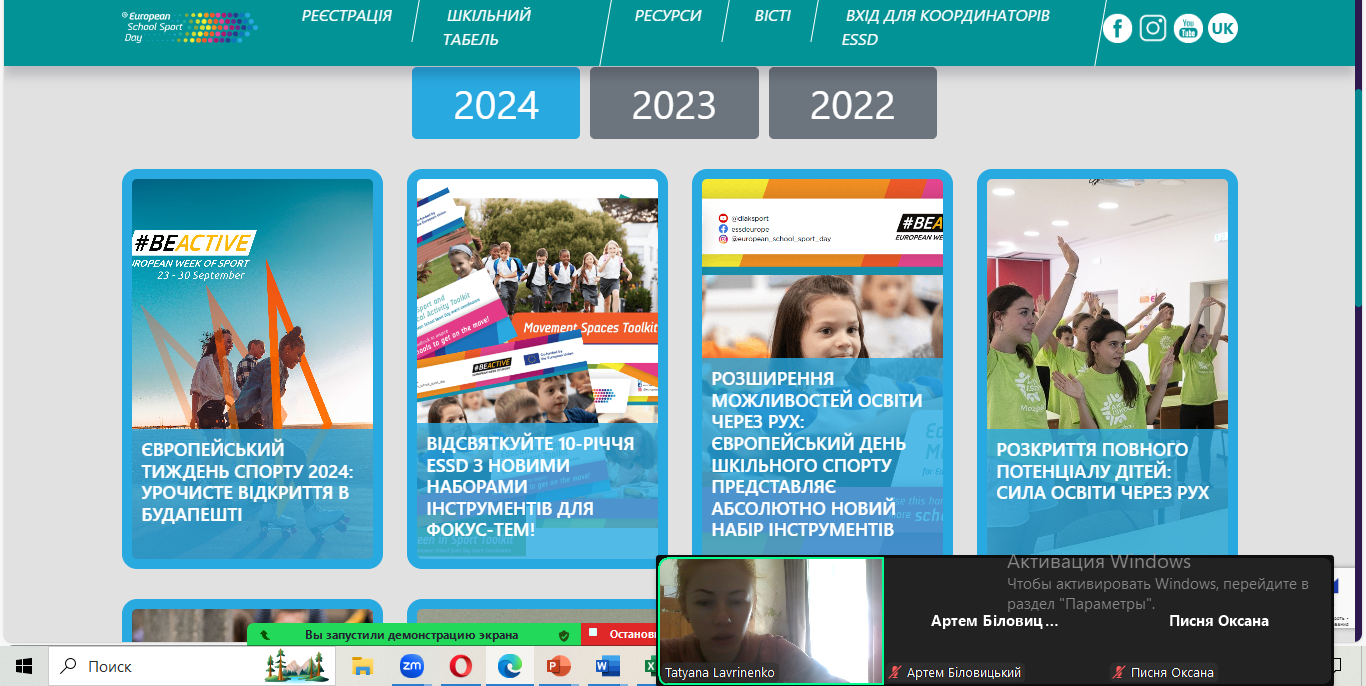The width and height of the screenshot is (1366, 686).
Task: Open PowerPoint from the taskbar
Action: [558, 665]
